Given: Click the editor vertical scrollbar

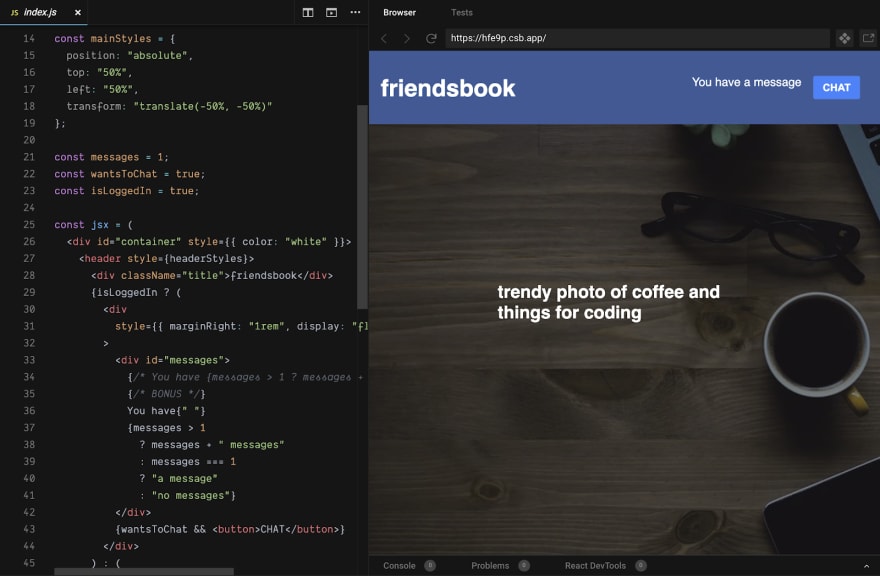Looking at the screenshot, I should point(362,207).
